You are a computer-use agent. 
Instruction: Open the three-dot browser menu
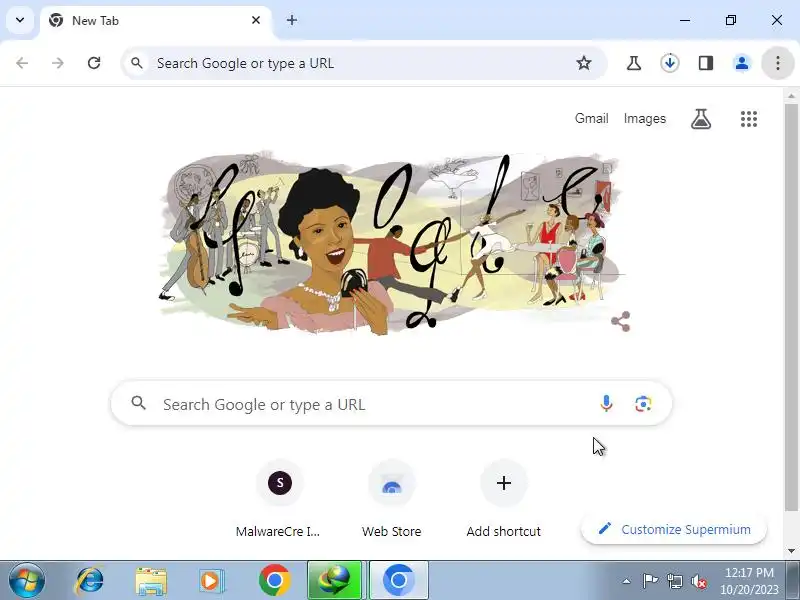[x=778, y=63]
